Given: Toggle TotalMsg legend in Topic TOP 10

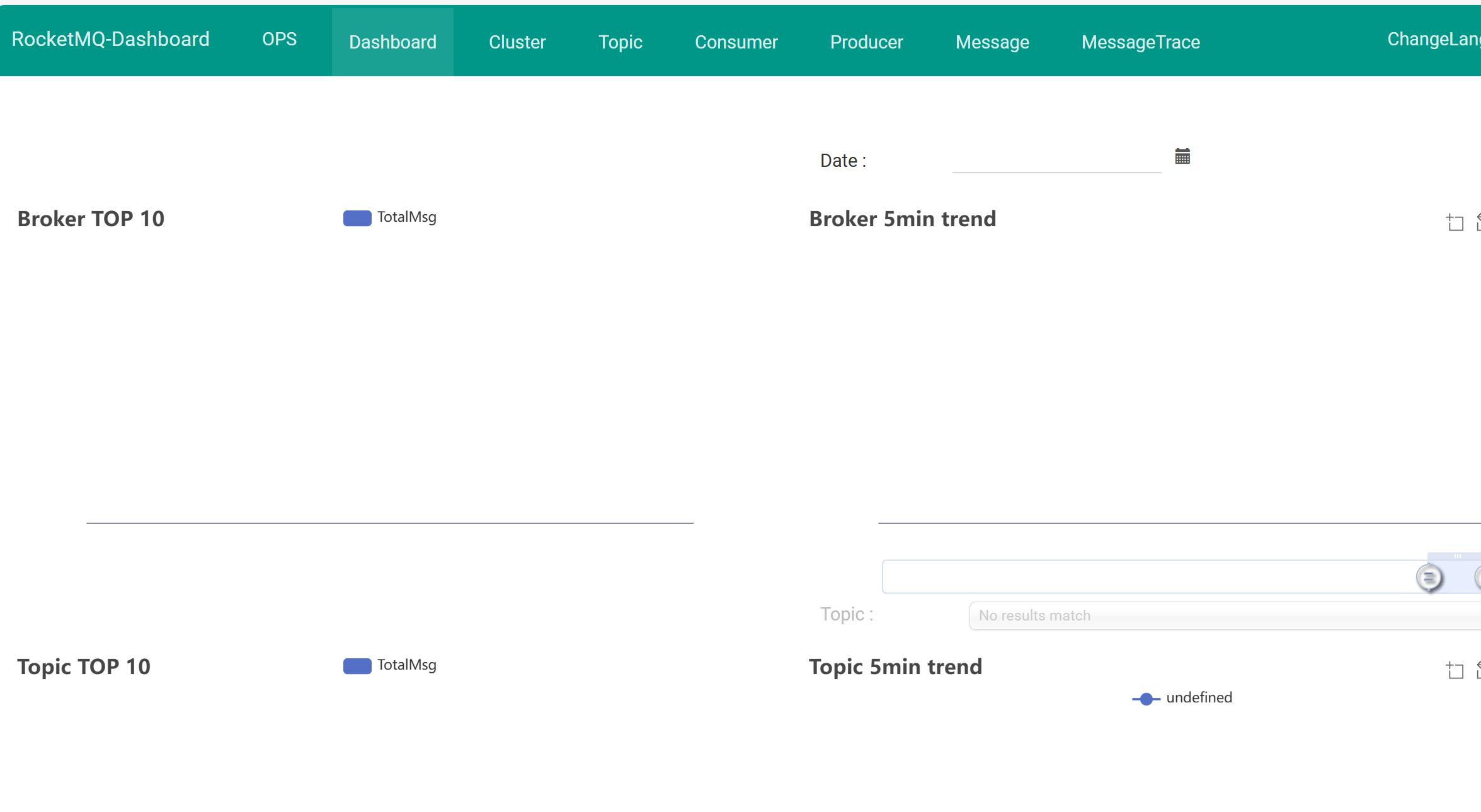Looking at the screenshot, I should pyautogui.click(x=389, y=666).
